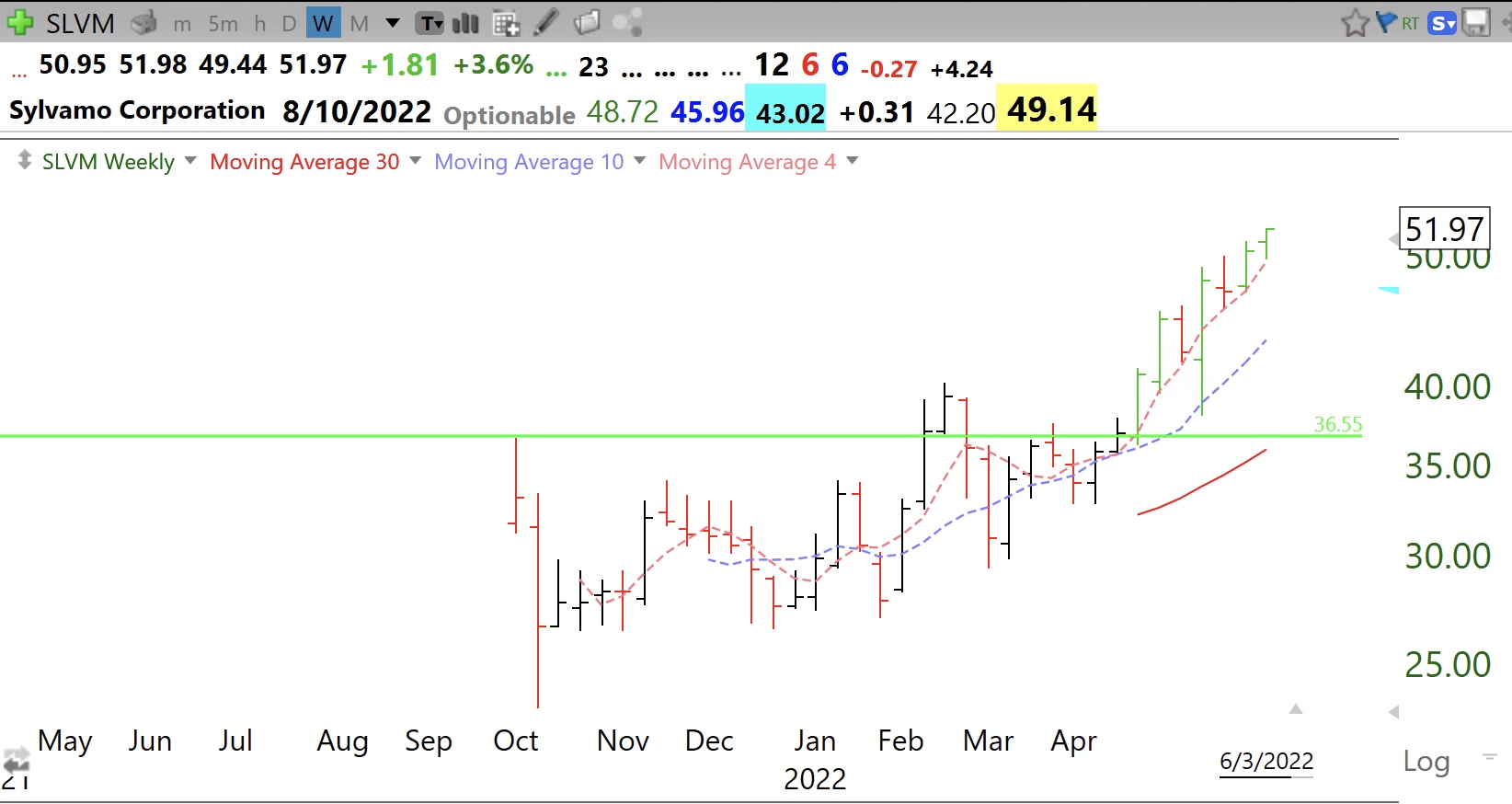Expand the Moving Average 30 dropdown
Screen dimensions: 1512x804
pos(415,161)
